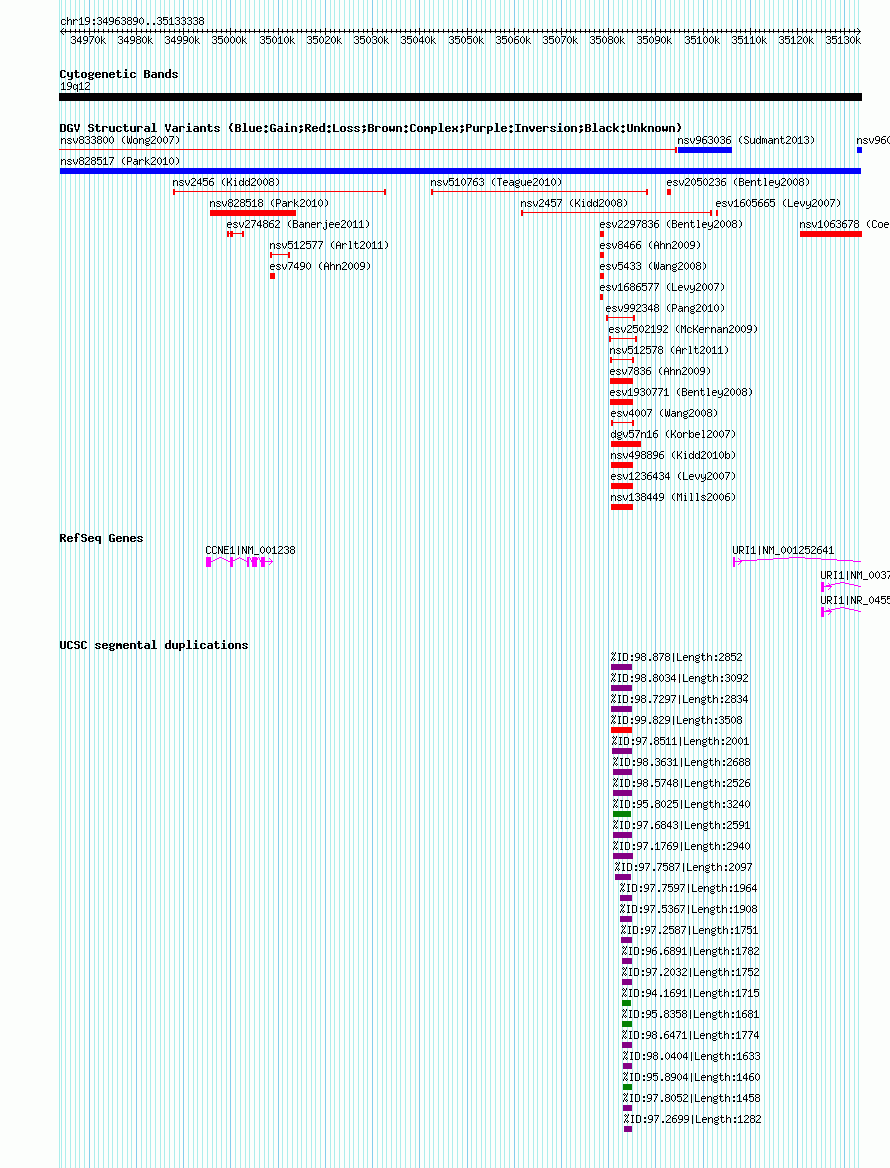Open esv992348 (Pang2010) variant
Screen dimensions: 890x1168
point(665,307)
